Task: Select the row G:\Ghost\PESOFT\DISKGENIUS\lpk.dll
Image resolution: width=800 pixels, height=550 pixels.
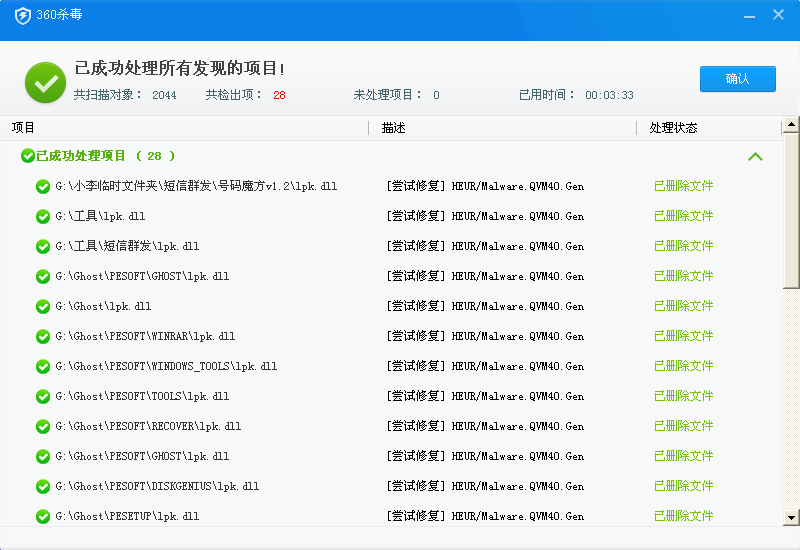Action: [x=392, y=486]
